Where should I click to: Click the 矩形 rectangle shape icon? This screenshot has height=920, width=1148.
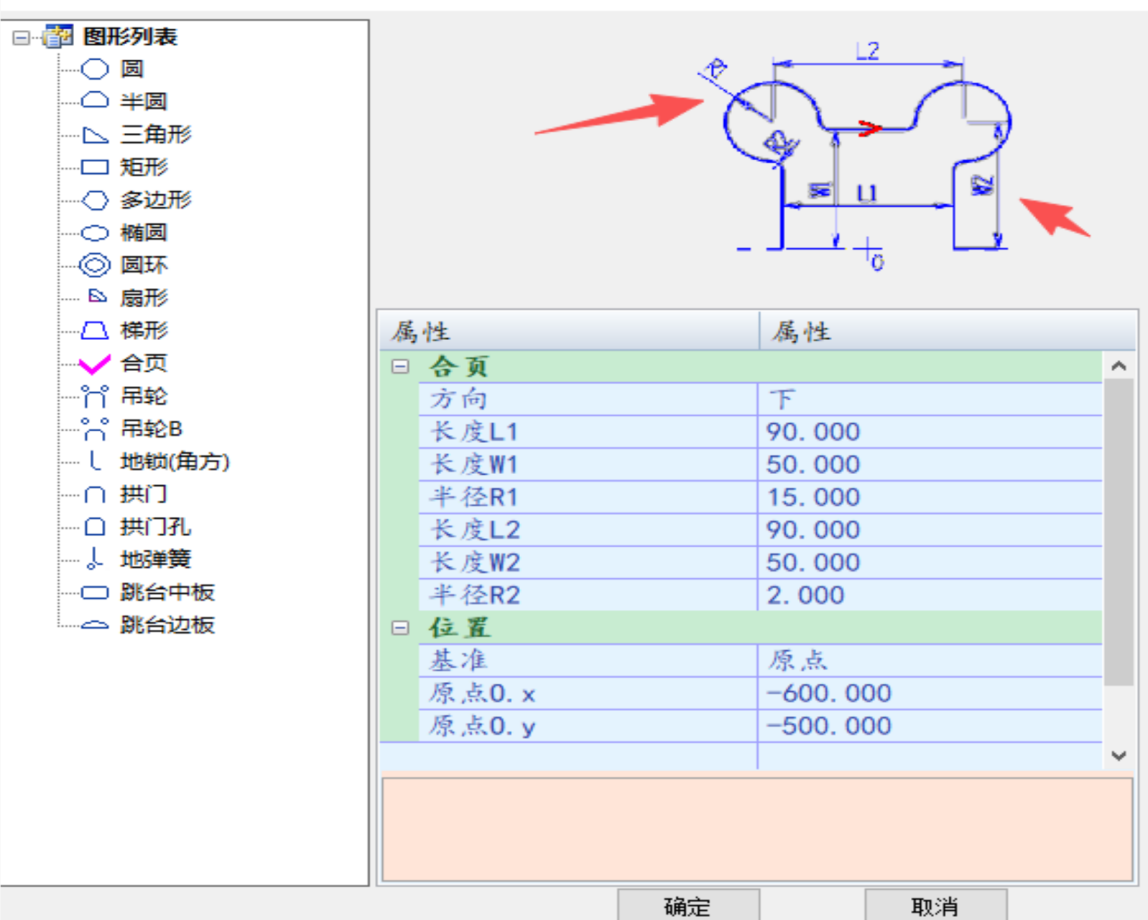95,166
